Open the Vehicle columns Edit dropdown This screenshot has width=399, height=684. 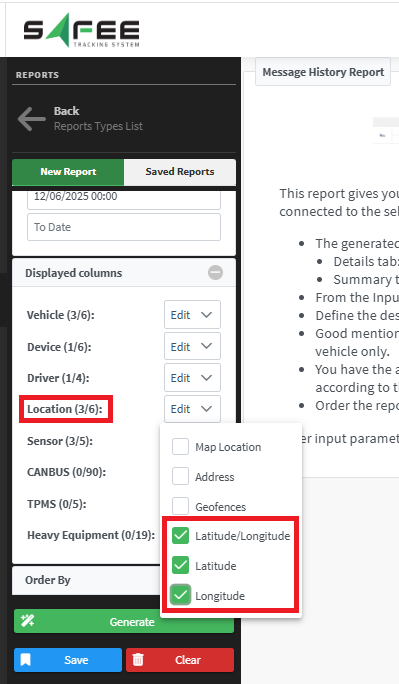(192, 315)
